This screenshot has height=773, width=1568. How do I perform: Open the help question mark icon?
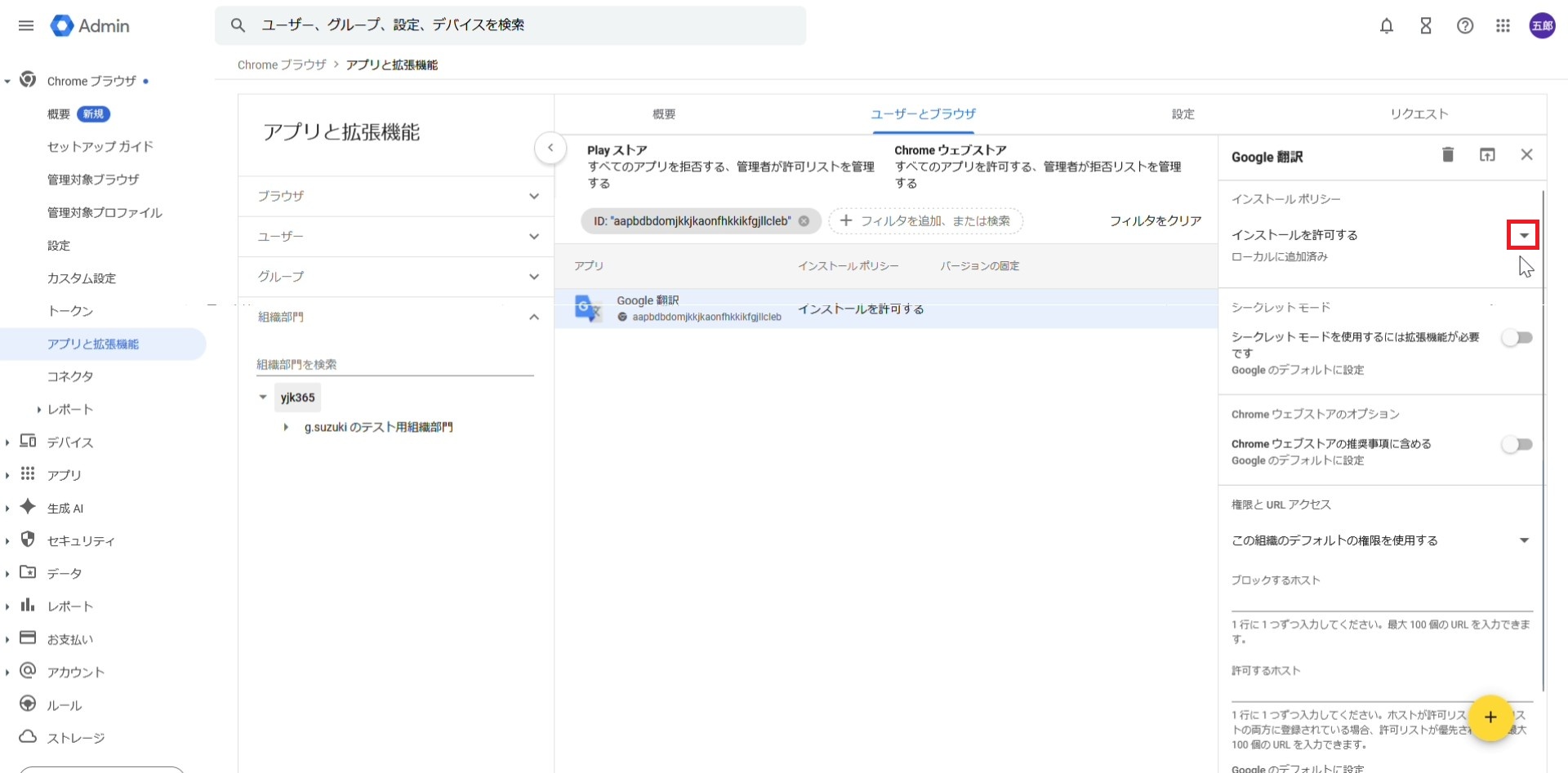coord(1464,26)
